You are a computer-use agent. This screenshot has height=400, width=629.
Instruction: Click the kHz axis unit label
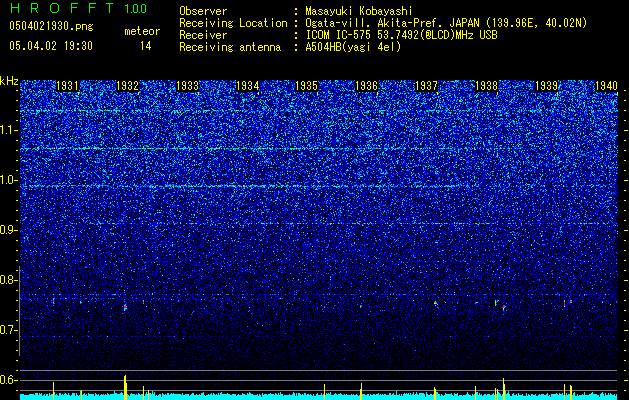9,81
